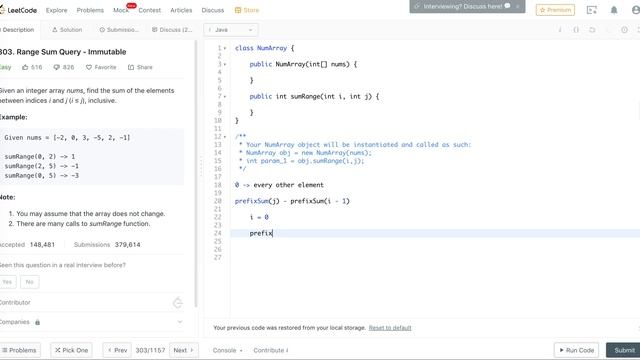This screenshot has width=640, height=360.
Task: Open the Problems list button at bottom
Action: (20, 350)
